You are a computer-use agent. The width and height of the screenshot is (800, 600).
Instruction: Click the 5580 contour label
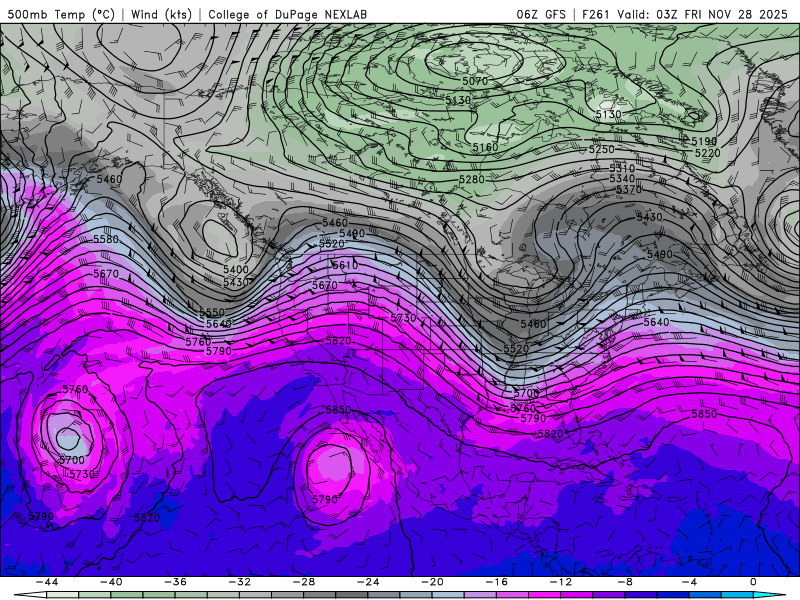(106, 239)
